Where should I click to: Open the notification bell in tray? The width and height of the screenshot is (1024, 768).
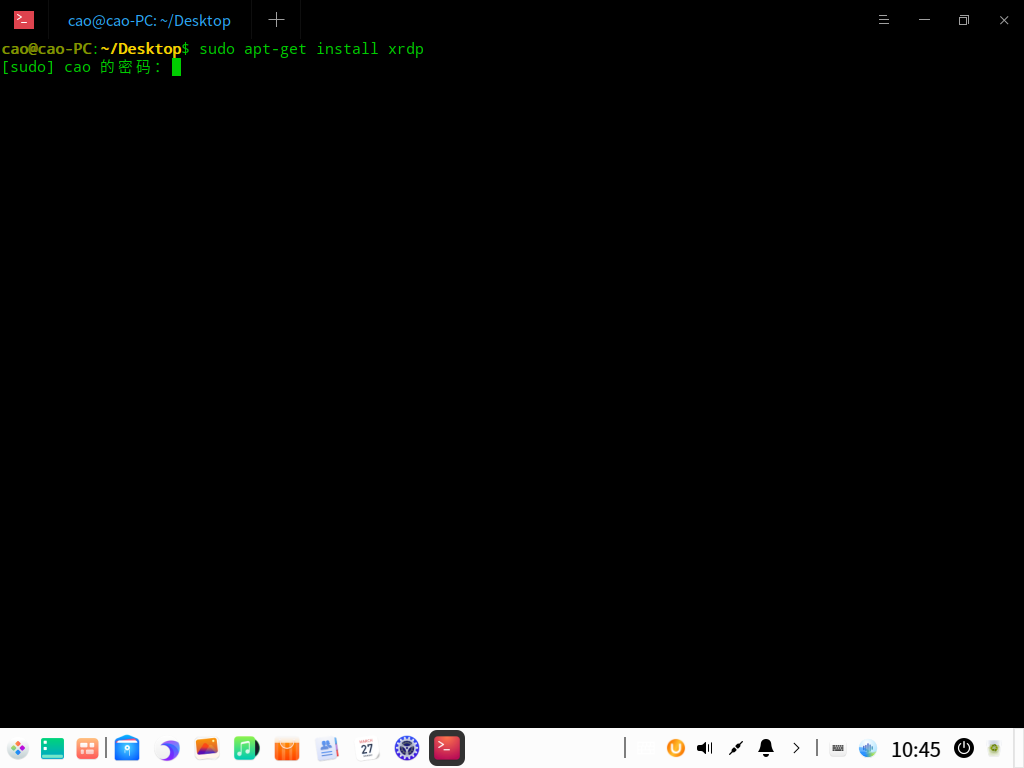click(766, 748)
